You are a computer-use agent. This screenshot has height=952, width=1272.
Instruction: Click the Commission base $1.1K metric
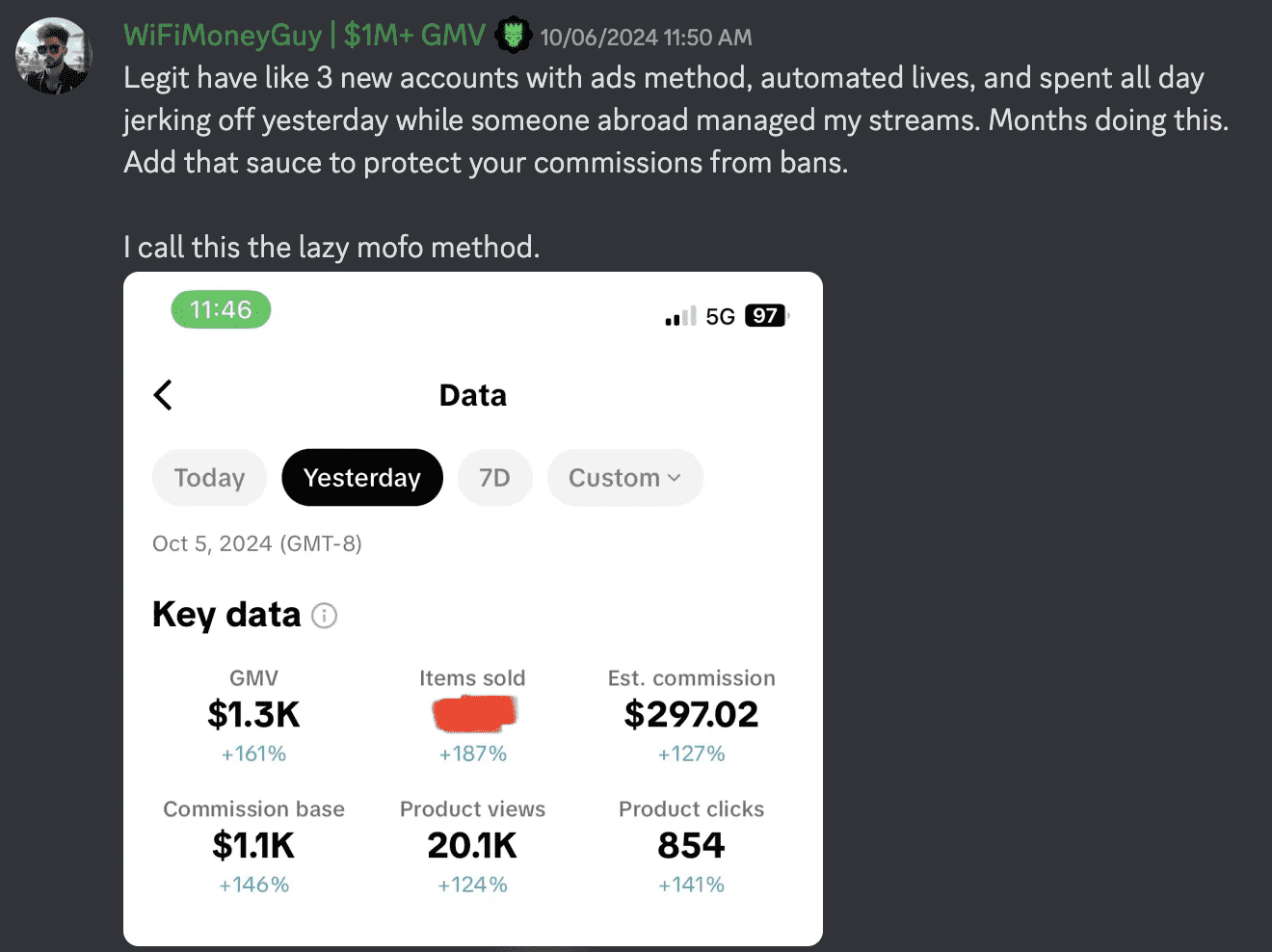(253, 845)
